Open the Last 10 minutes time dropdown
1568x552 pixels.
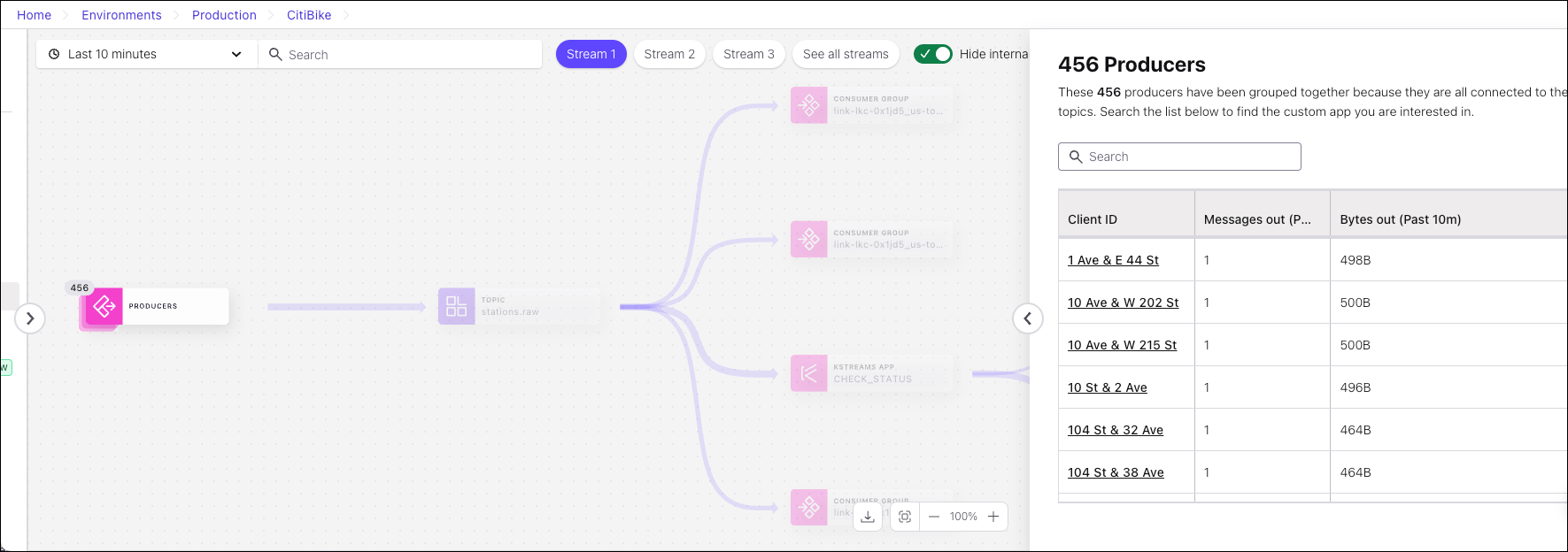(146, 54)
